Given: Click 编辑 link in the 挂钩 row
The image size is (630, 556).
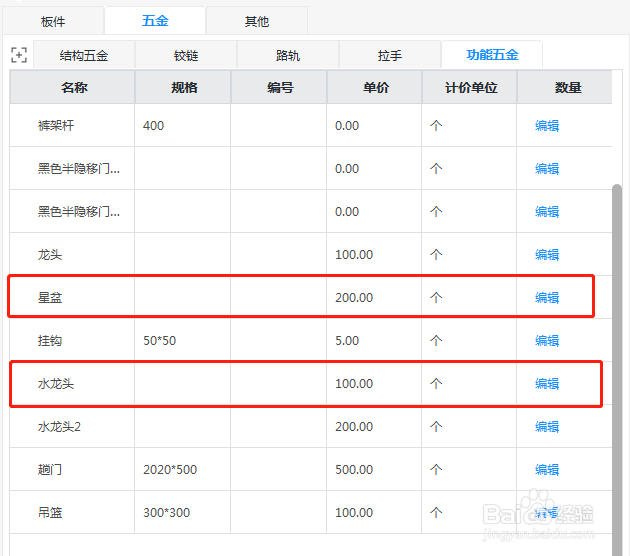Looking at the screenshot, I should pos(547,341).
